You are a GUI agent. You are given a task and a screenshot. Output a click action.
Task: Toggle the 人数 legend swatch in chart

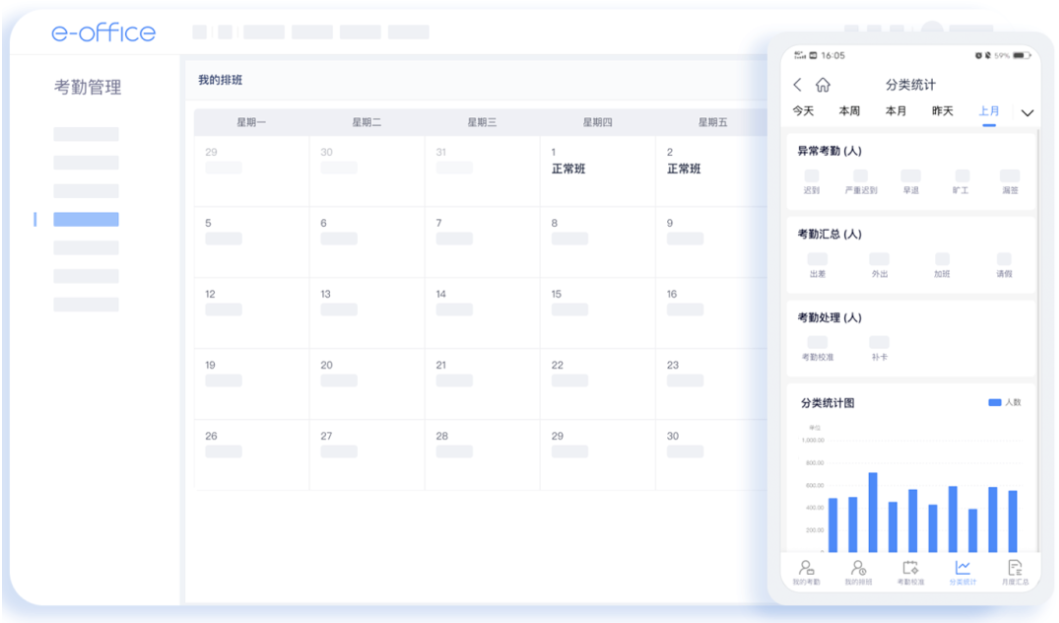point(994,402)
